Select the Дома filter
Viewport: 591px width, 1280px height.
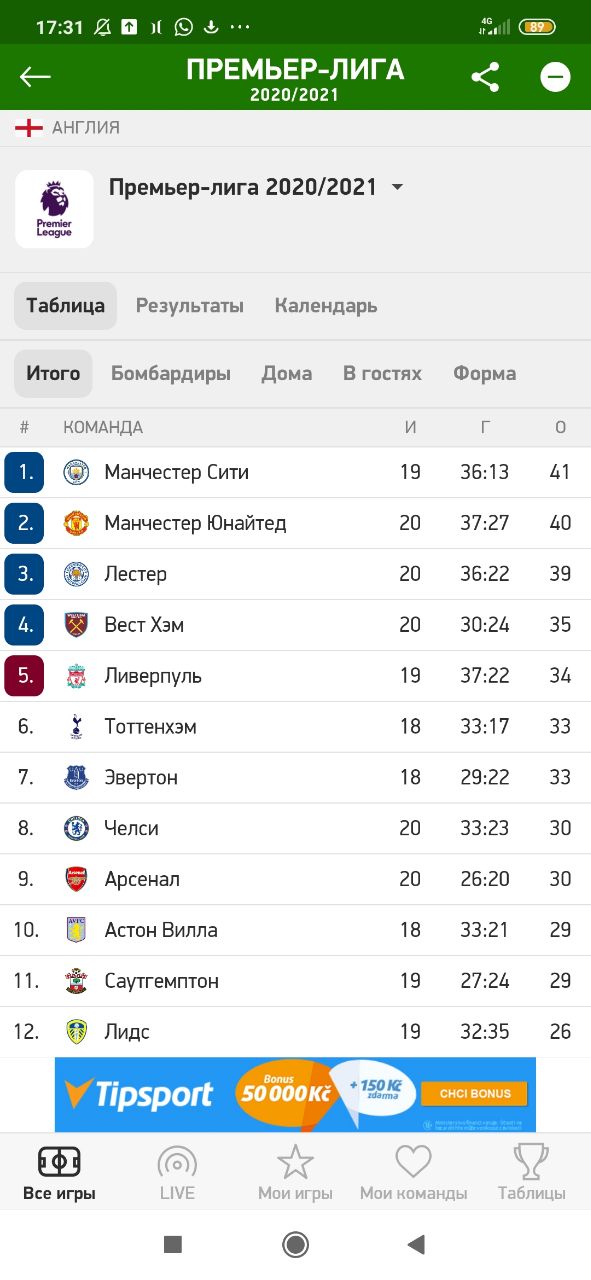click(x=287, y=374)
